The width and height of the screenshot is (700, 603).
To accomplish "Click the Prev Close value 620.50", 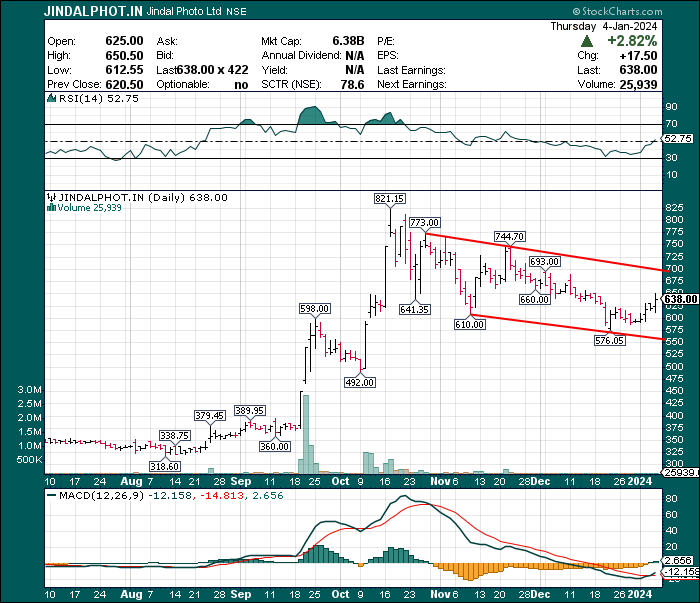I will [124, 85].
